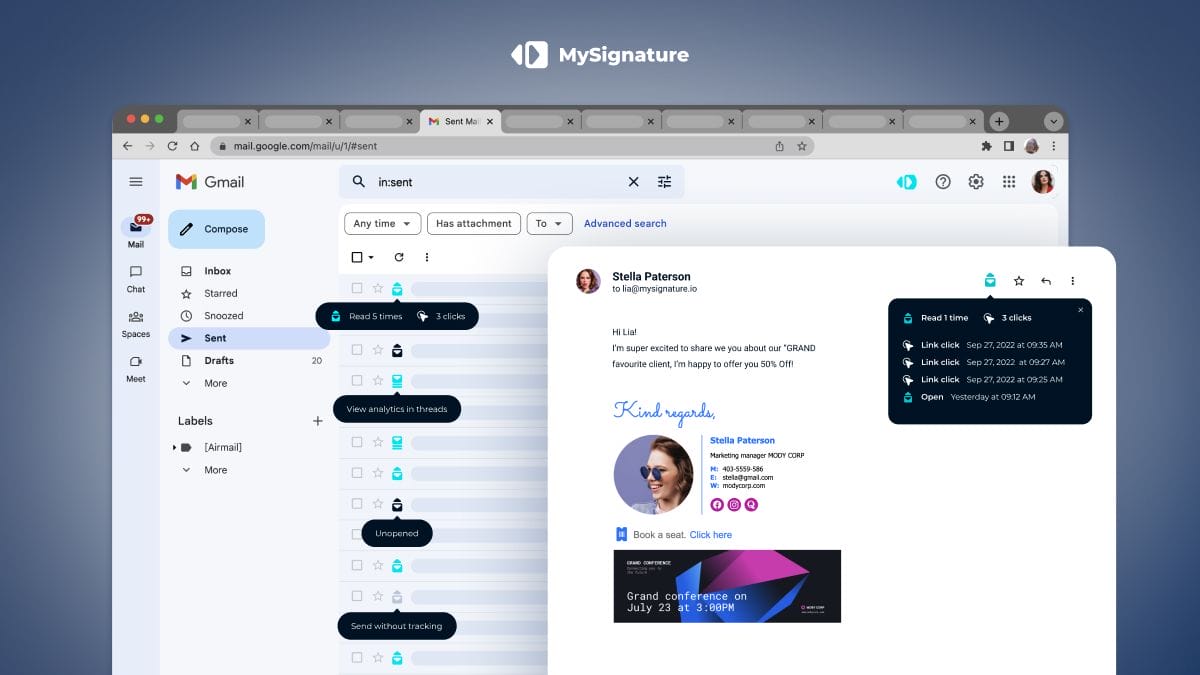The image size is (1200, 675).
Task: Click the refresh icon above email list
Action: (399, 257)
